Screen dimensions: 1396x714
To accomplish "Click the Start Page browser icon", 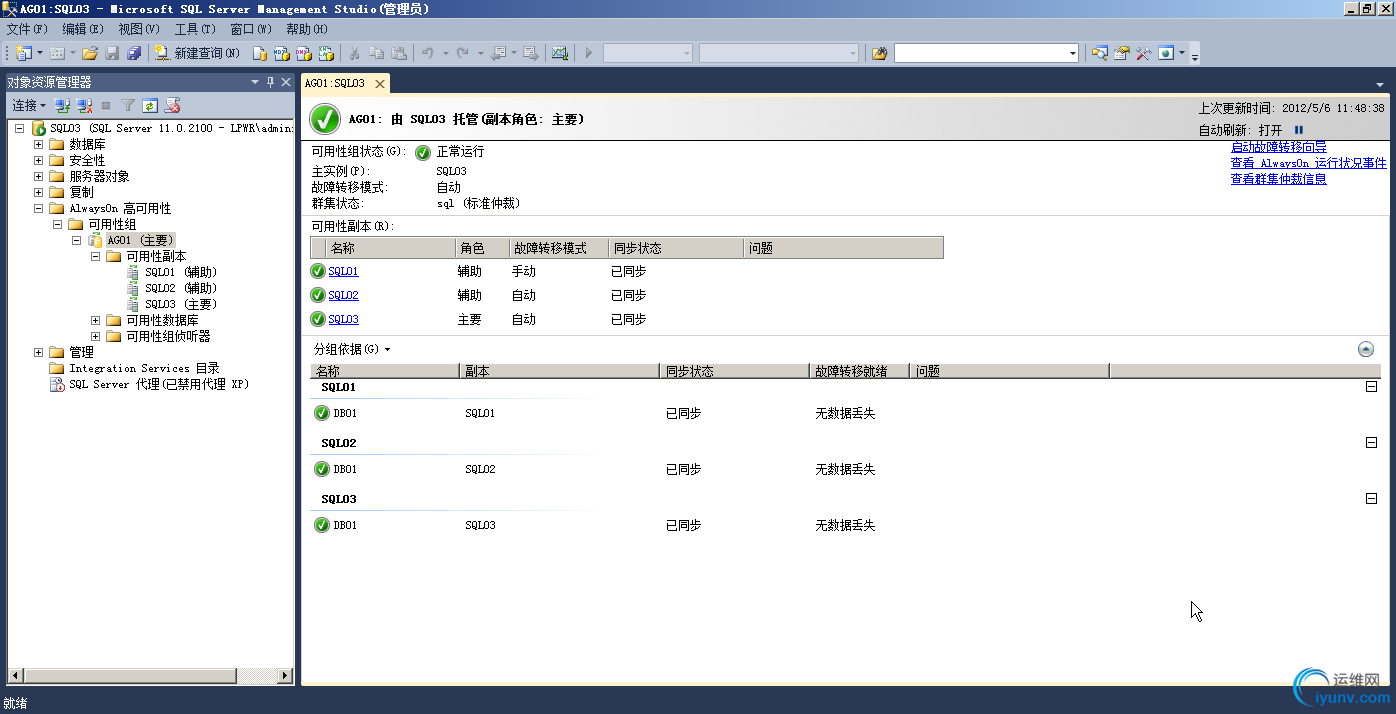I will pos(1166,53).
